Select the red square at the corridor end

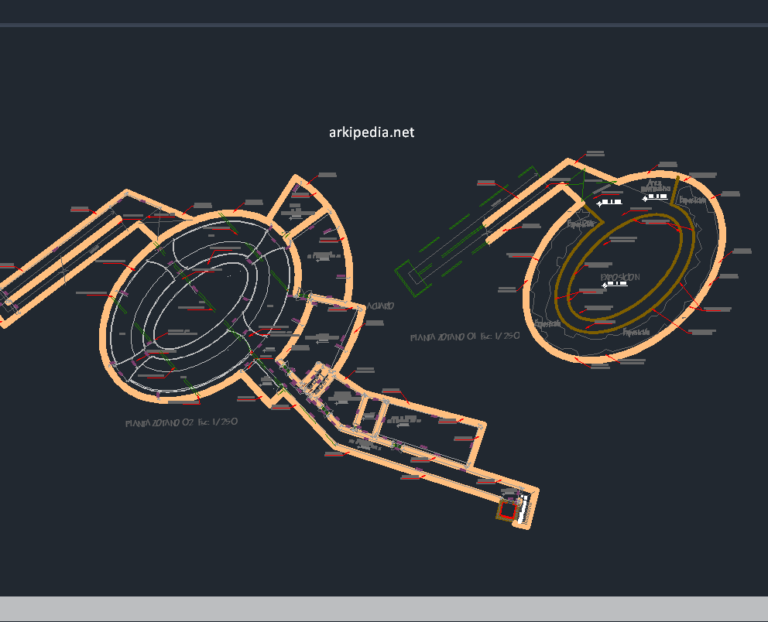(511, 510)
